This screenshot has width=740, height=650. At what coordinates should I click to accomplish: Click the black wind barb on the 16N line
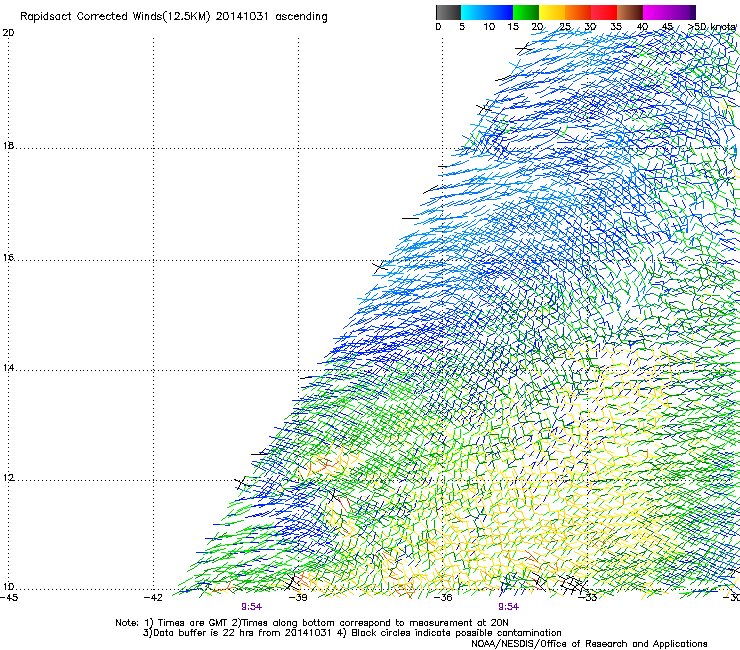(379, 268)
